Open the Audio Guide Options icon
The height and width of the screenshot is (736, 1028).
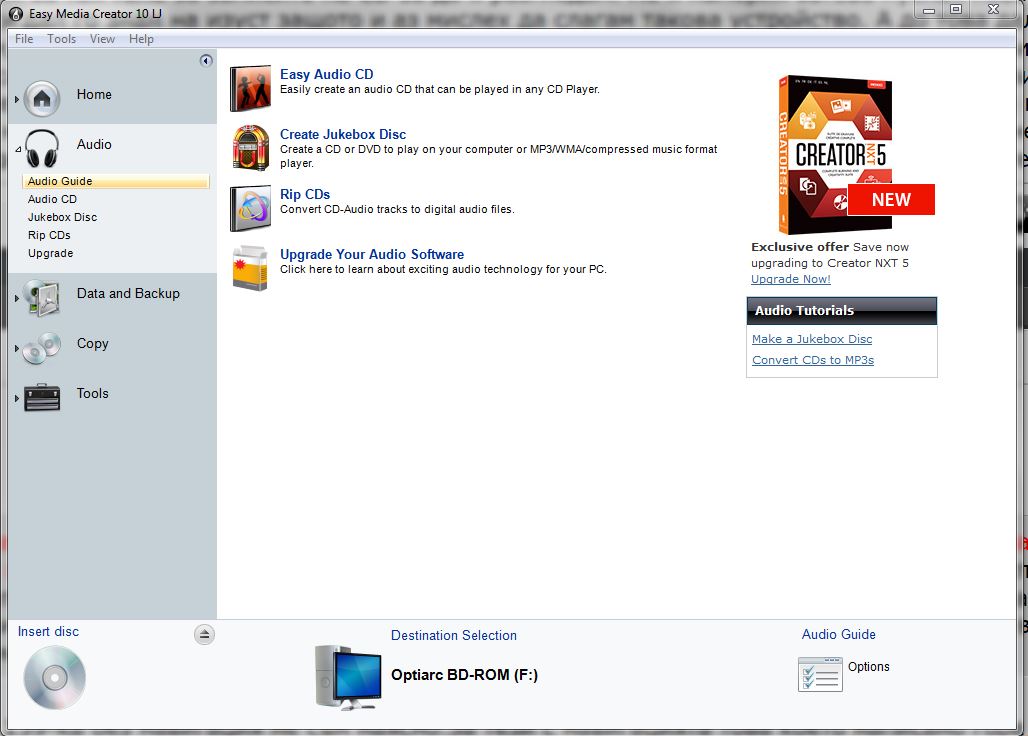(x=820, y=673)
